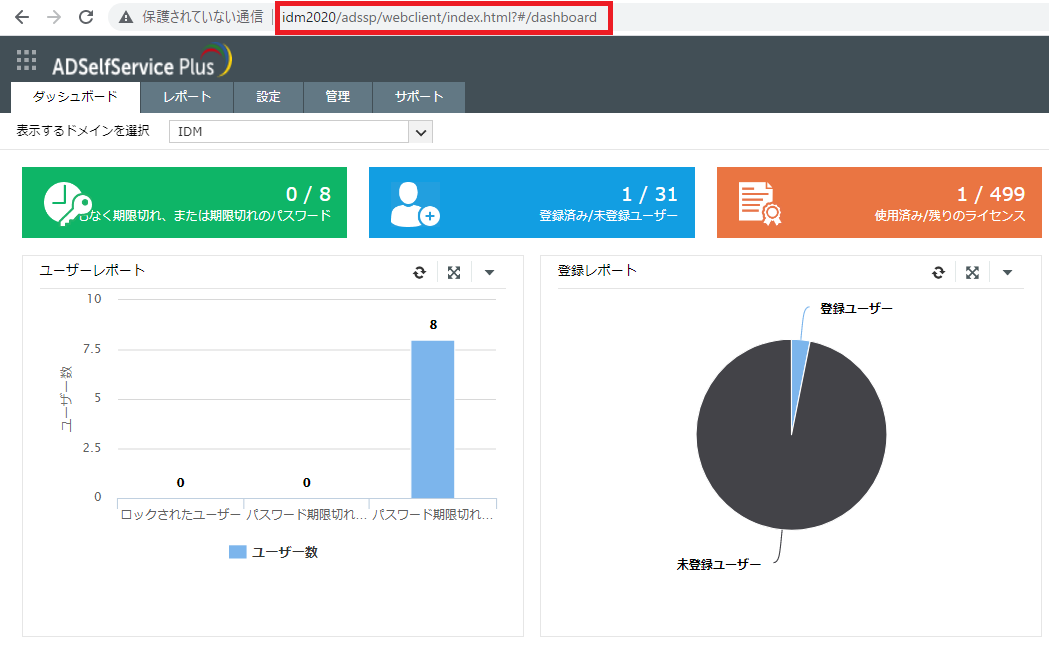Click the blue bar showing 8 users
The height and width of the screenshot is (649, 1049).
point(432,419)
